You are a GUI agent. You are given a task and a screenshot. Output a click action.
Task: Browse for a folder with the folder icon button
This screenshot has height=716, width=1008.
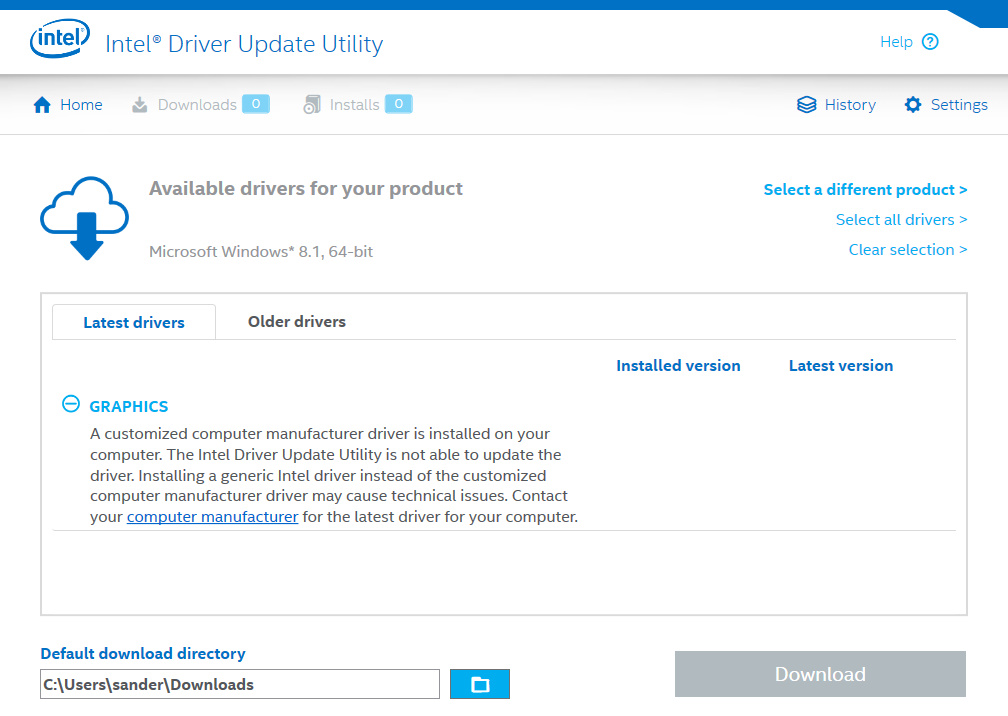click(x=480, y=684)
